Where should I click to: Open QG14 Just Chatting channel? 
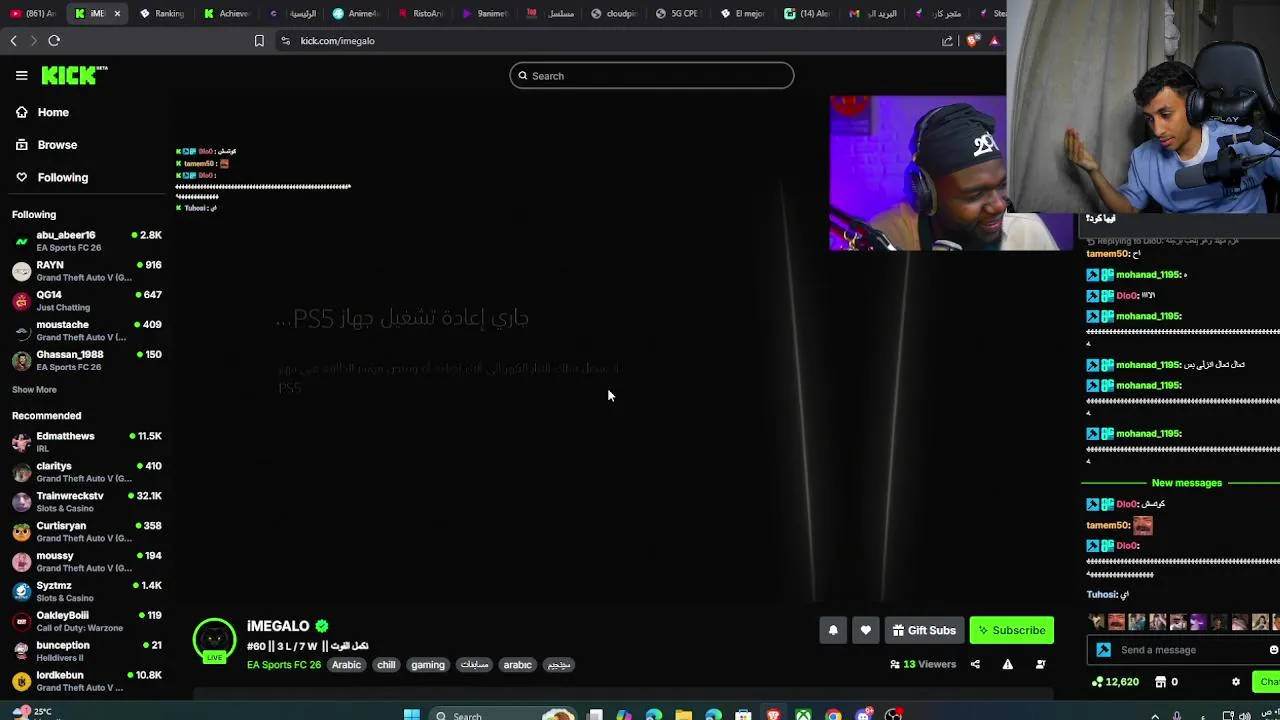(x=86, y=301)
